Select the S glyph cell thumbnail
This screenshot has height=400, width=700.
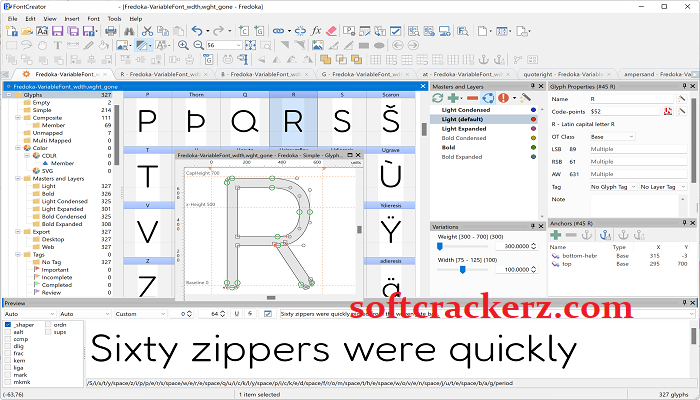[342, 121]
